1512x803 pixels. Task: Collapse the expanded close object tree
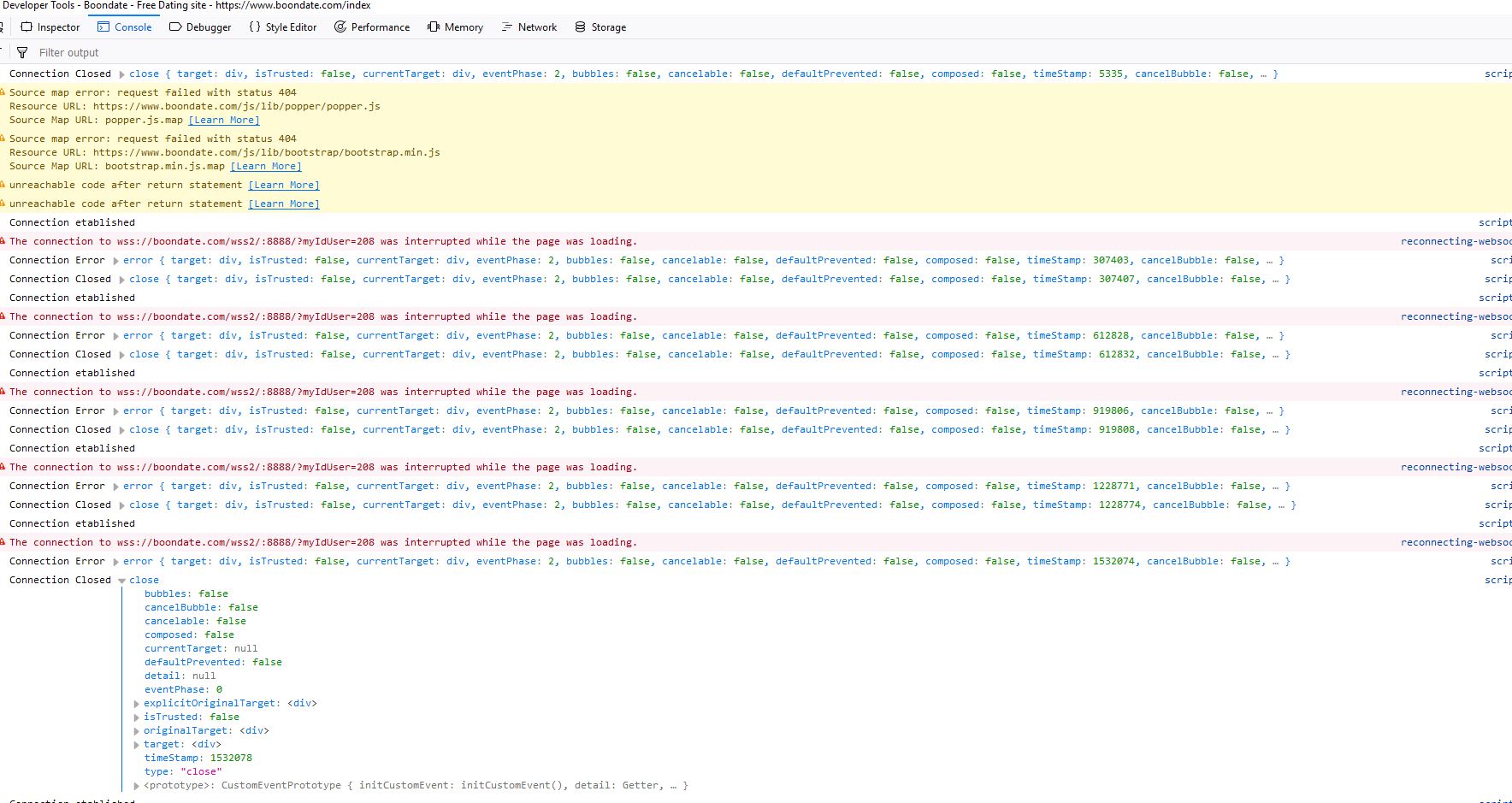pyautogui.click(x=121, y=581)
